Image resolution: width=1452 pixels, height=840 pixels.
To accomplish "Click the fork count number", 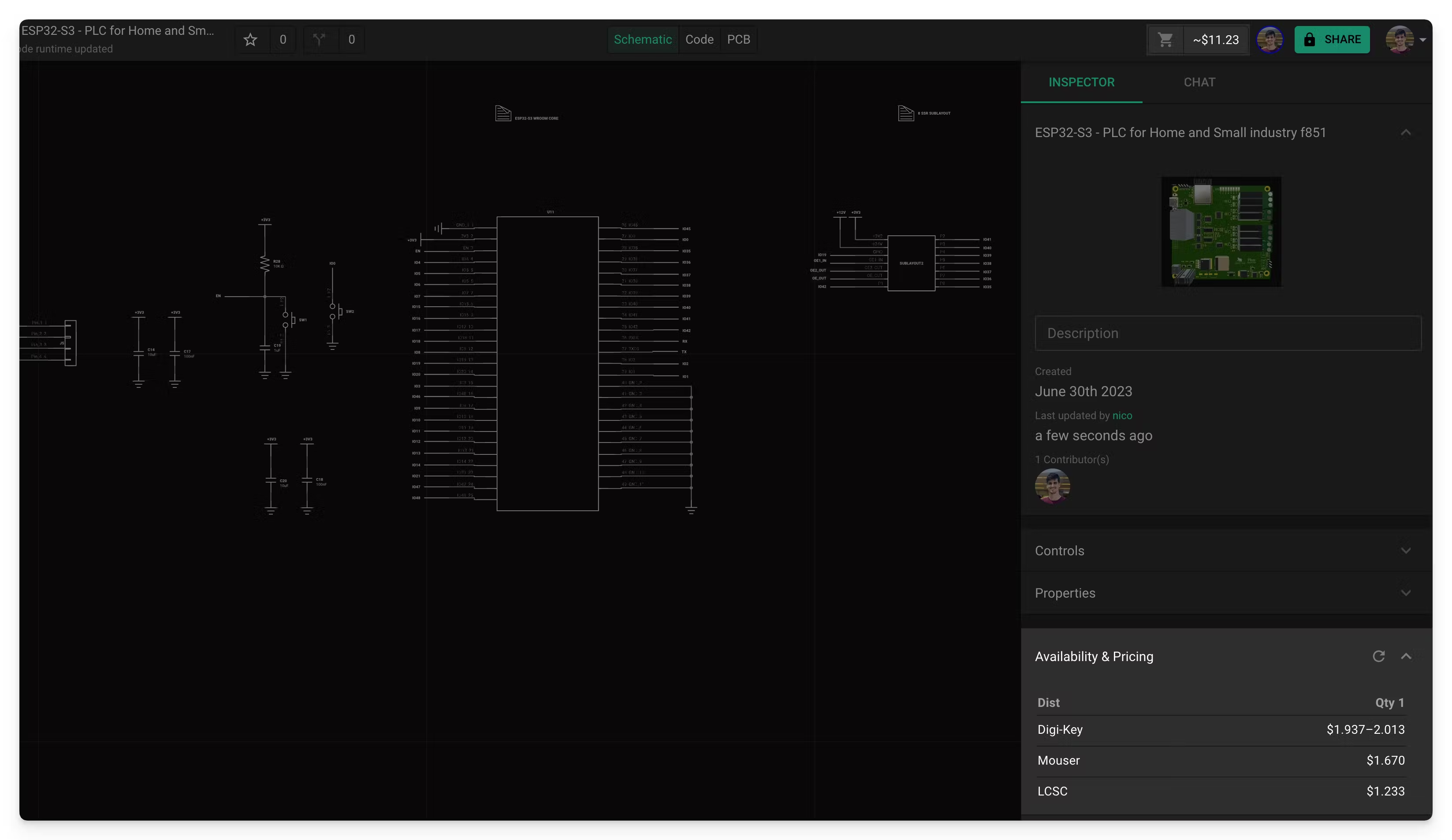I will click(x=351, y=40).
